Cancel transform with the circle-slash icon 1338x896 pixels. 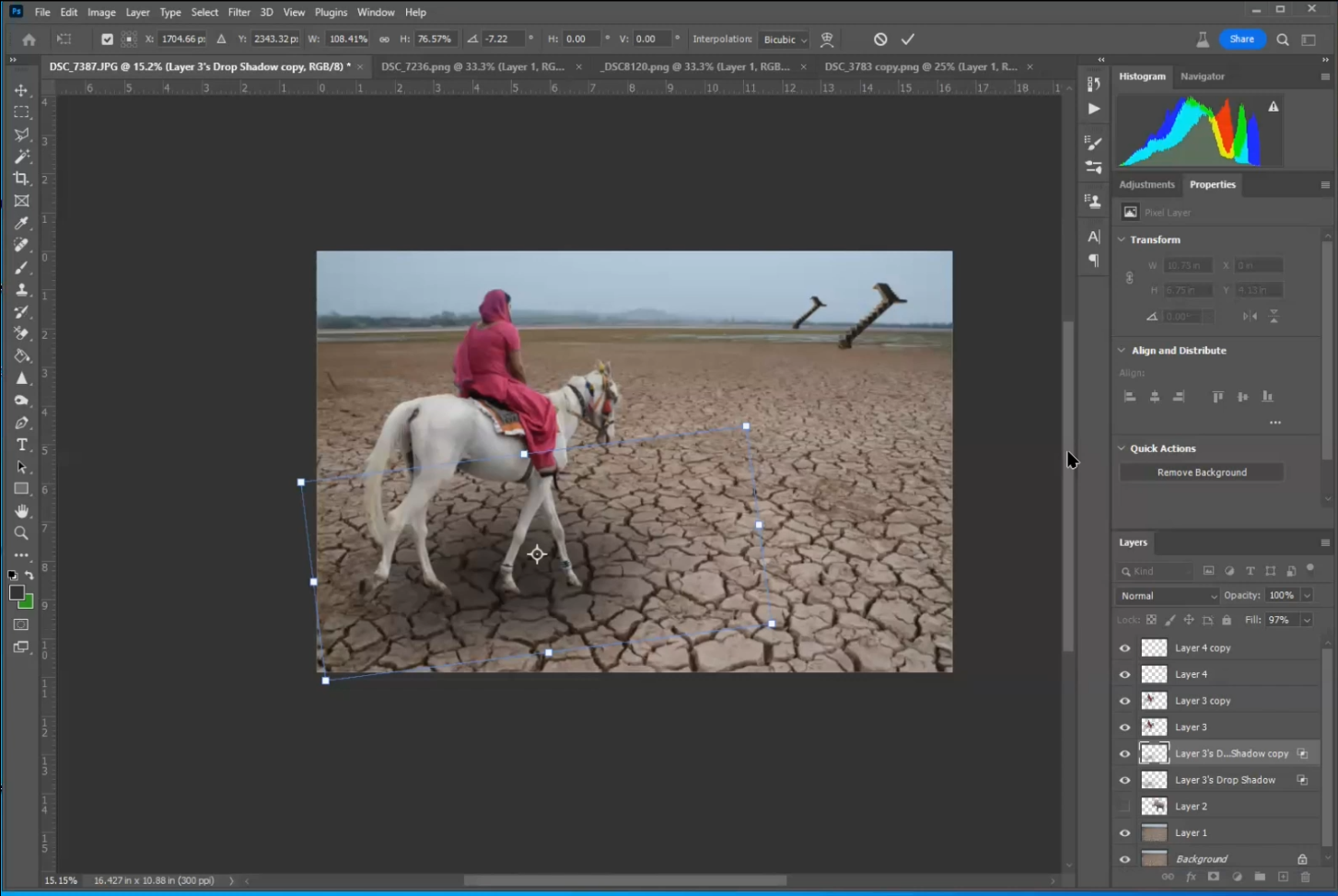[880, 40]
